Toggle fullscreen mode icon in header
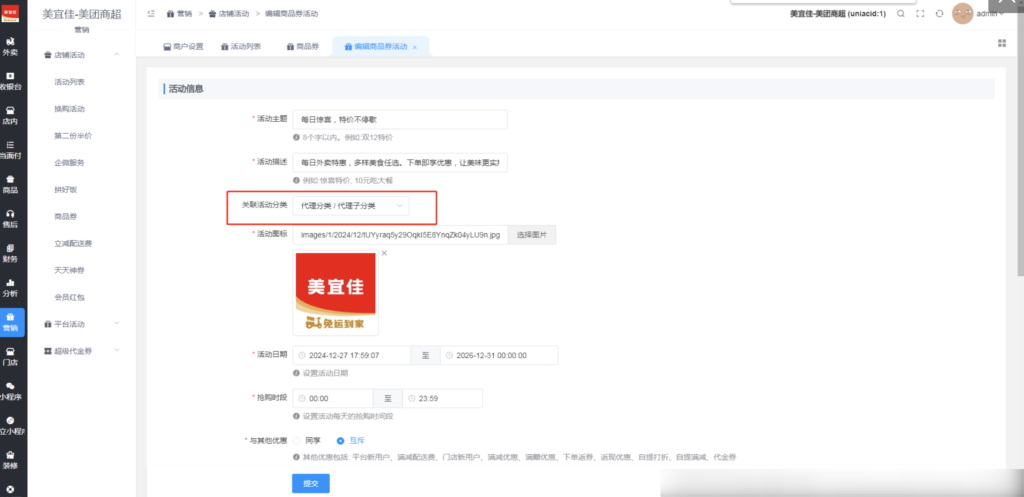Screen dimensions: 1024x497 (920, 14)
